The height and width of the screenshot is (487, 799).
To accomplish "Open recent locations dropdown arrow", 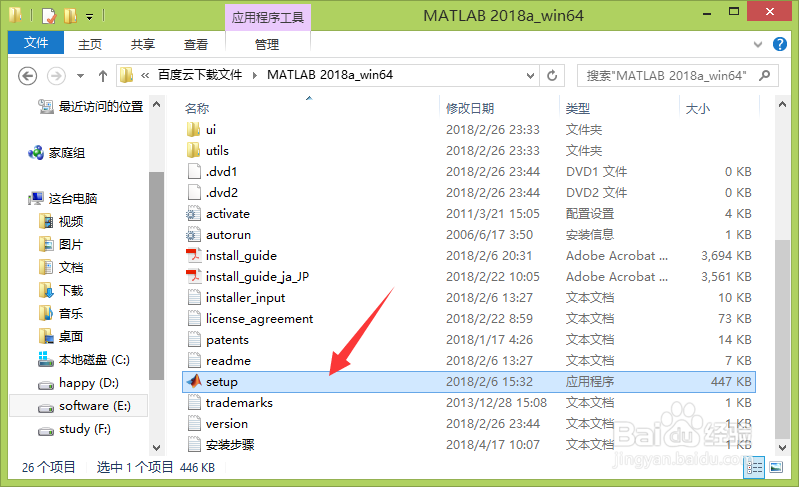I will pos(80,76).
